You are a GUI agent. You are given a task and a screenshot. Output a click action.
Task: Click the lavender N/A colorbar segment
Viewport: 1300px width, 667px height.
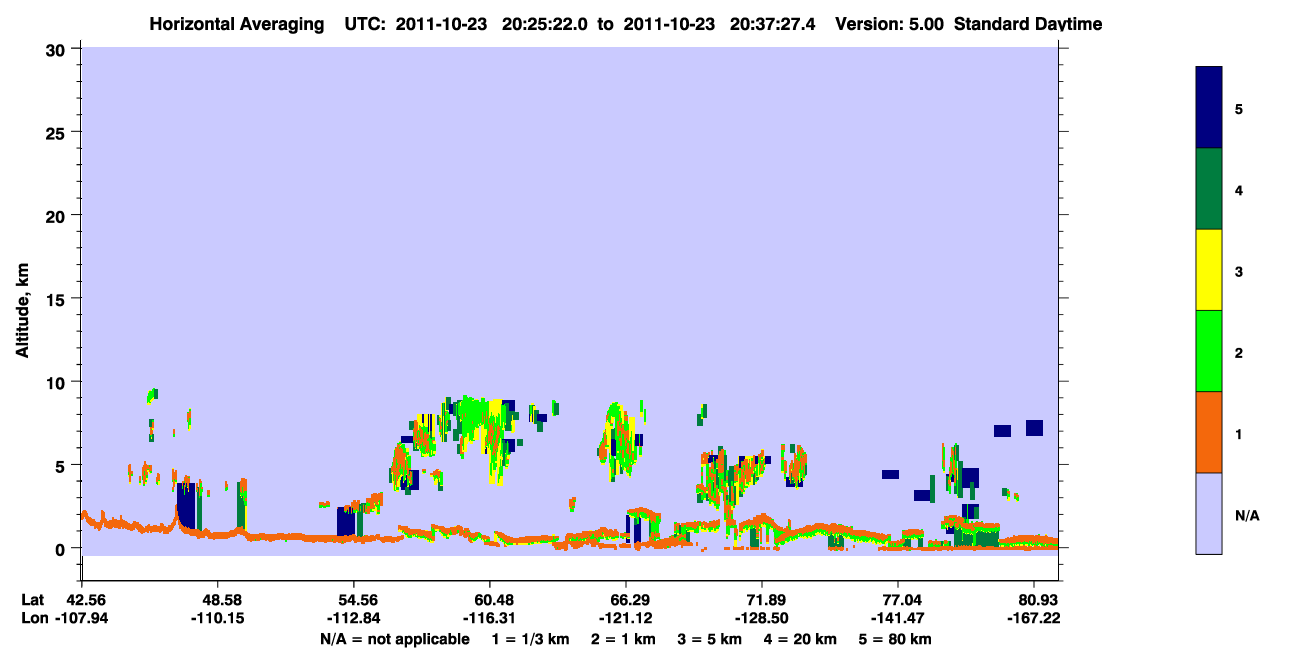1209,513
